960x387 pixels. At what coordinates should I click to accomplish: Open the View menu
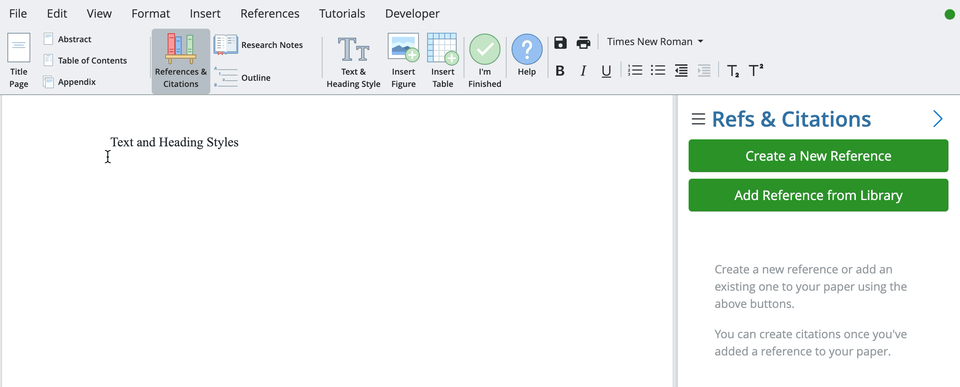(99, 13)
